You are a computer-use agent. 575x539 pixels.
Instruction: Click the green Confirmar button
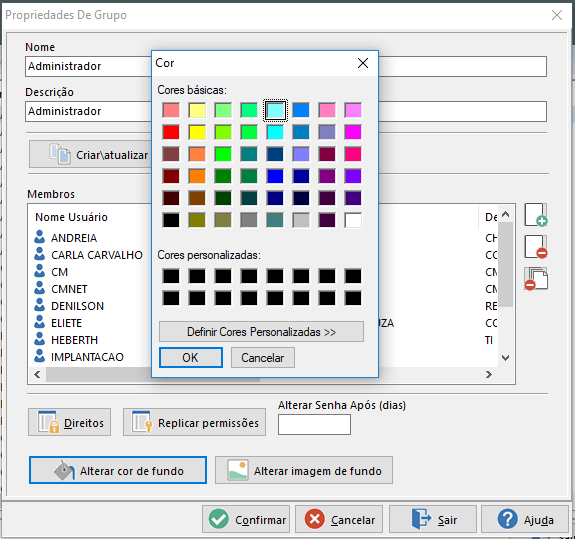(246, 519)
